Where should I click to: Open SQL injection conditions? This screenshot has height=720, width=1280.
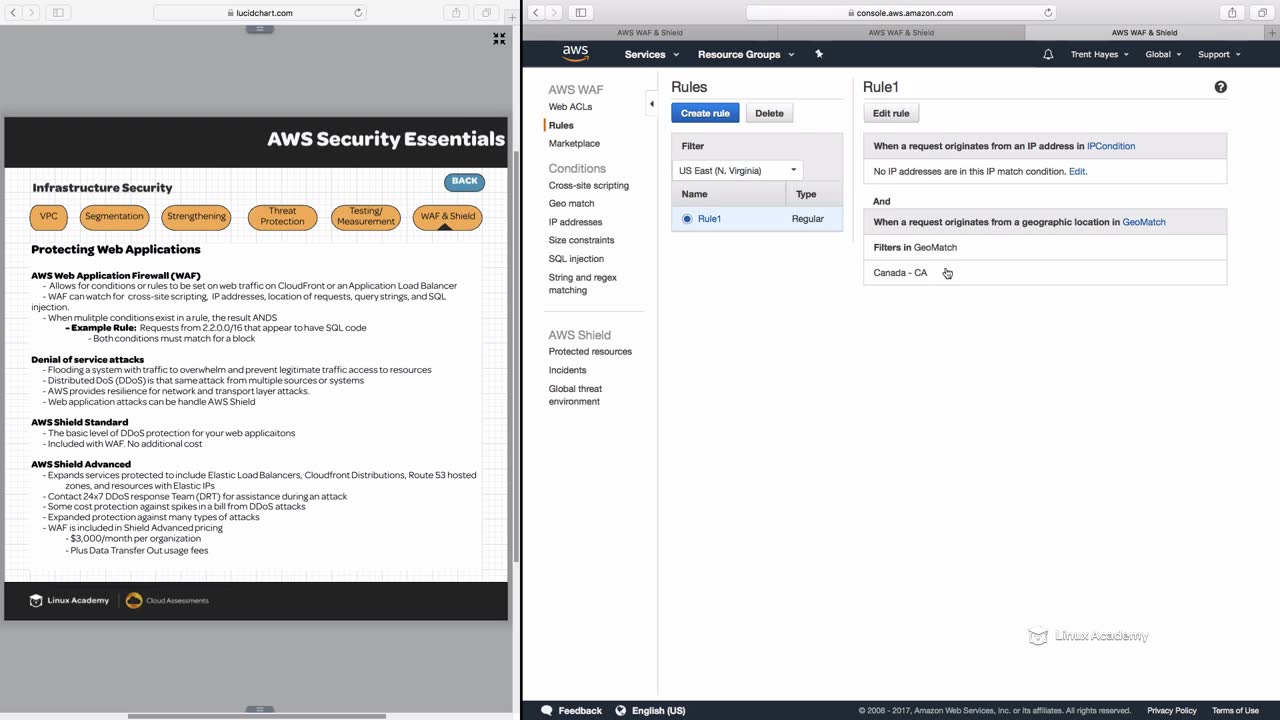pyautogui.click(x=576, y=259)
